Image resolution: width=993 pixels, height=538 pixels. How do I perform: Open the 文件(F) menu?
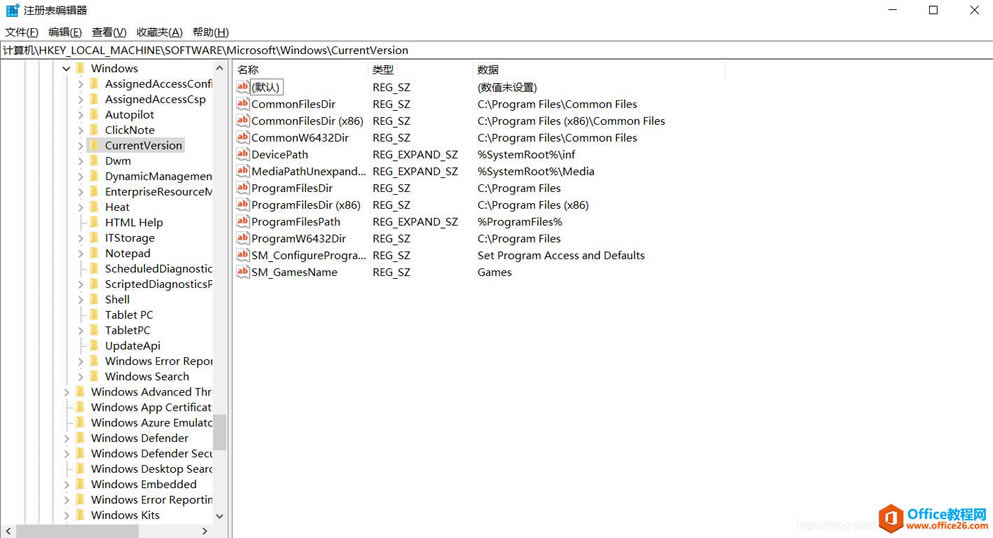22,32
